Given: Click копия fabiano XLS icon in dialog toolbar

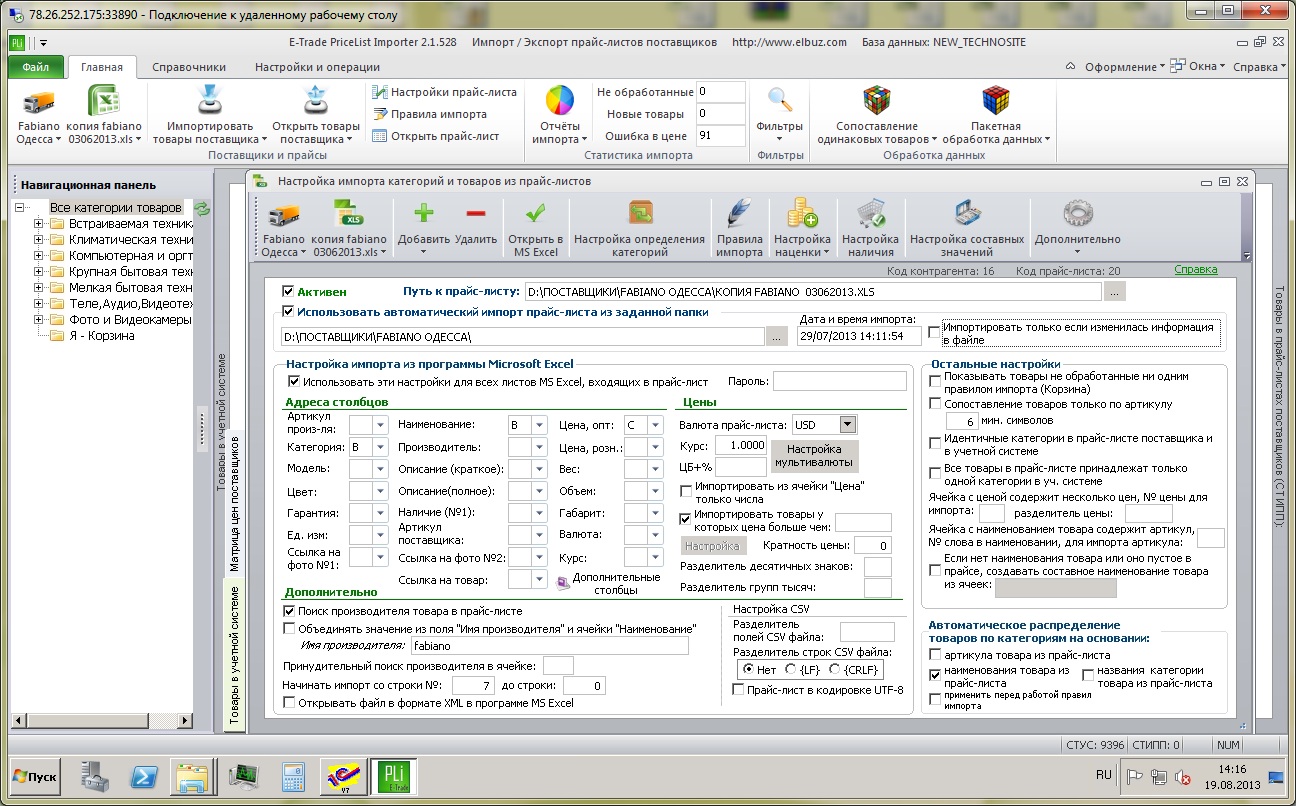Looking at the screenshot, I should tap(349, 215).
